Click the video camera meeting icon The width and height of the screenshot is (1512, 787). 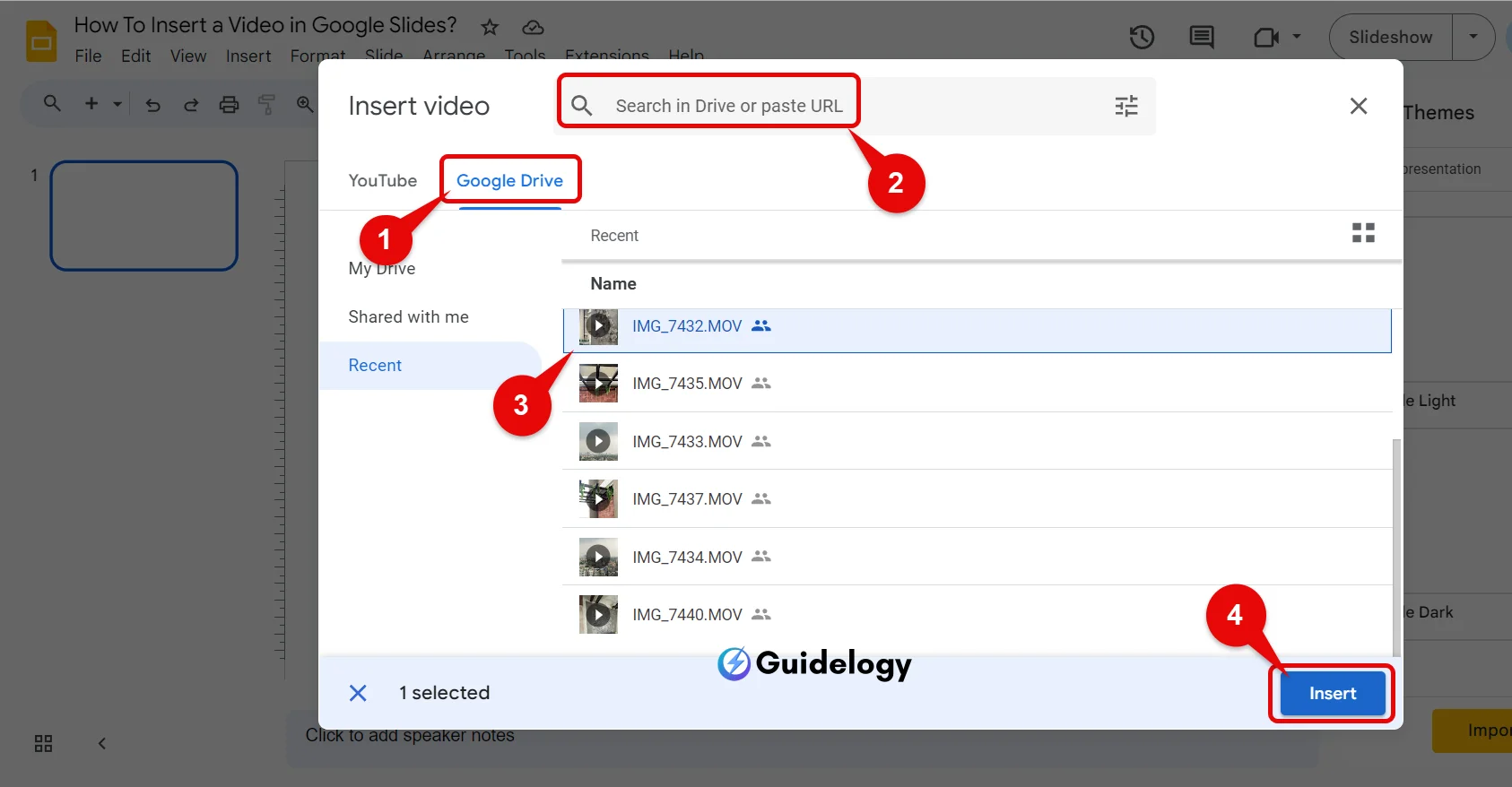click(1266, 37)
